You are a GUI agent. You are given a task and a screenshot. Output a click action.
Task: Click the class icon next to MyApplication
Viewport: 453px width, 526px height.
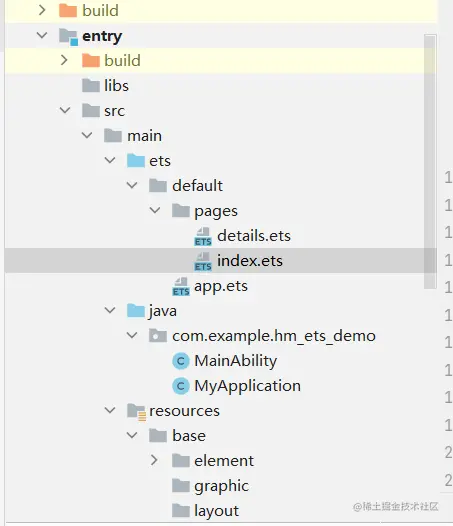tap(181, 386)
